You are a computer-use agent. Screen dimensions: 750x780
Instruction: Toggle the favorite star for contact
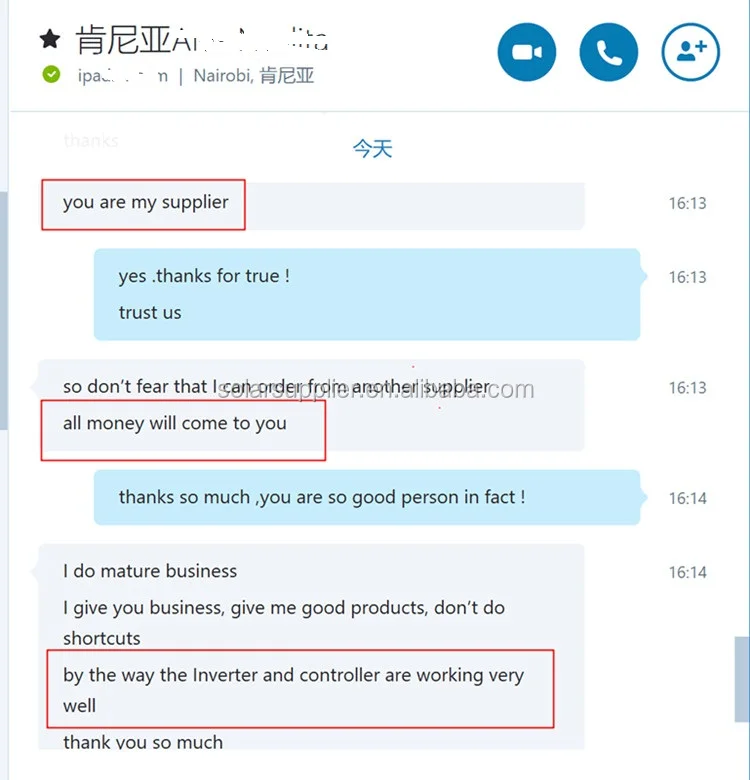50,39
